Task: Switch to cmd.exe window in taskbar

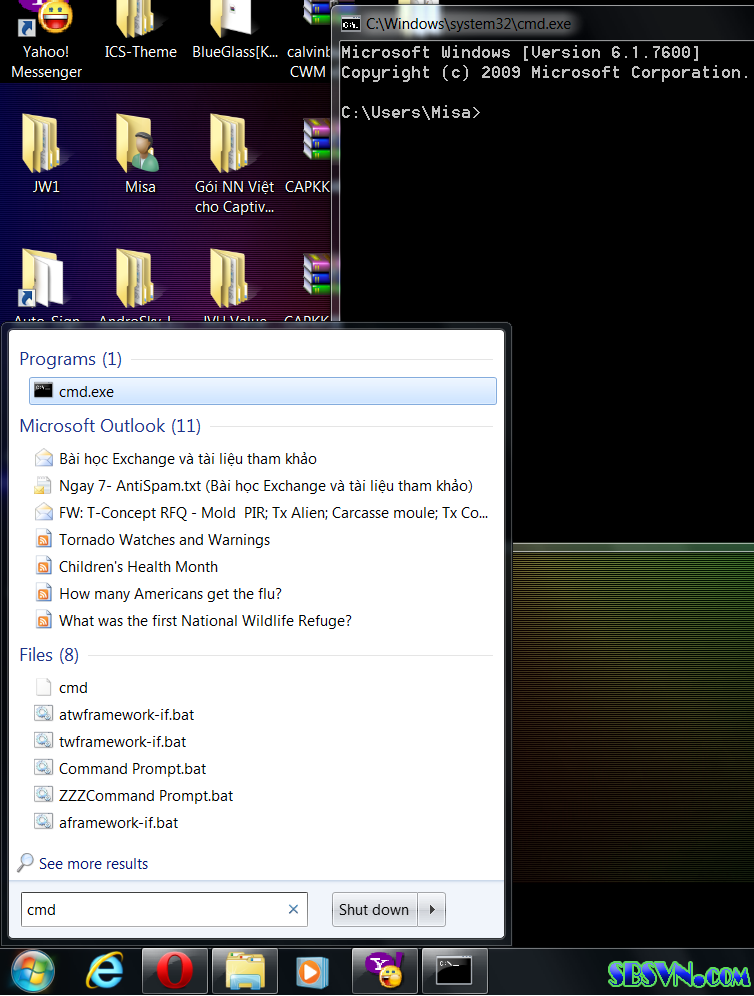Action: pos(454,970)
